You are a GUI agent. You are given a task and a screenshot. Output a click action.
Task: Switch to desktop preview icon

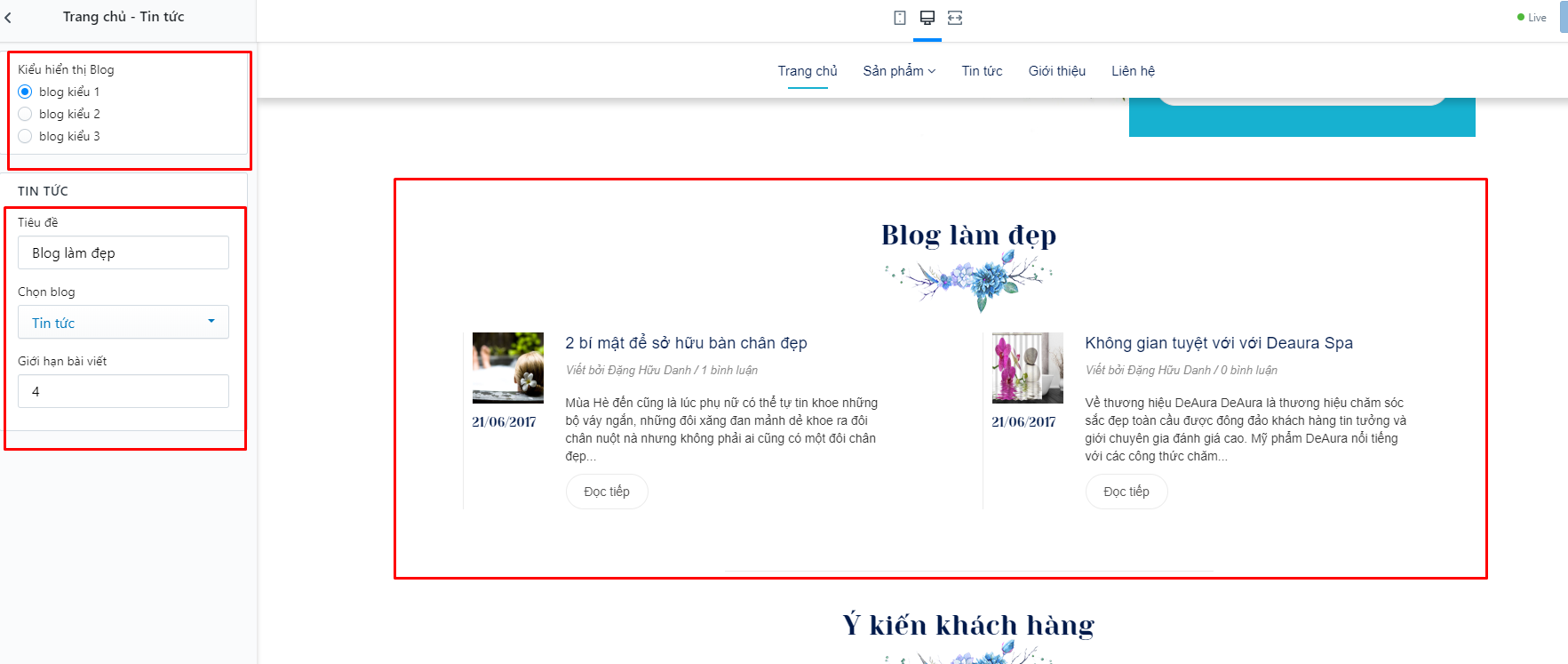(x=927, y=18)
